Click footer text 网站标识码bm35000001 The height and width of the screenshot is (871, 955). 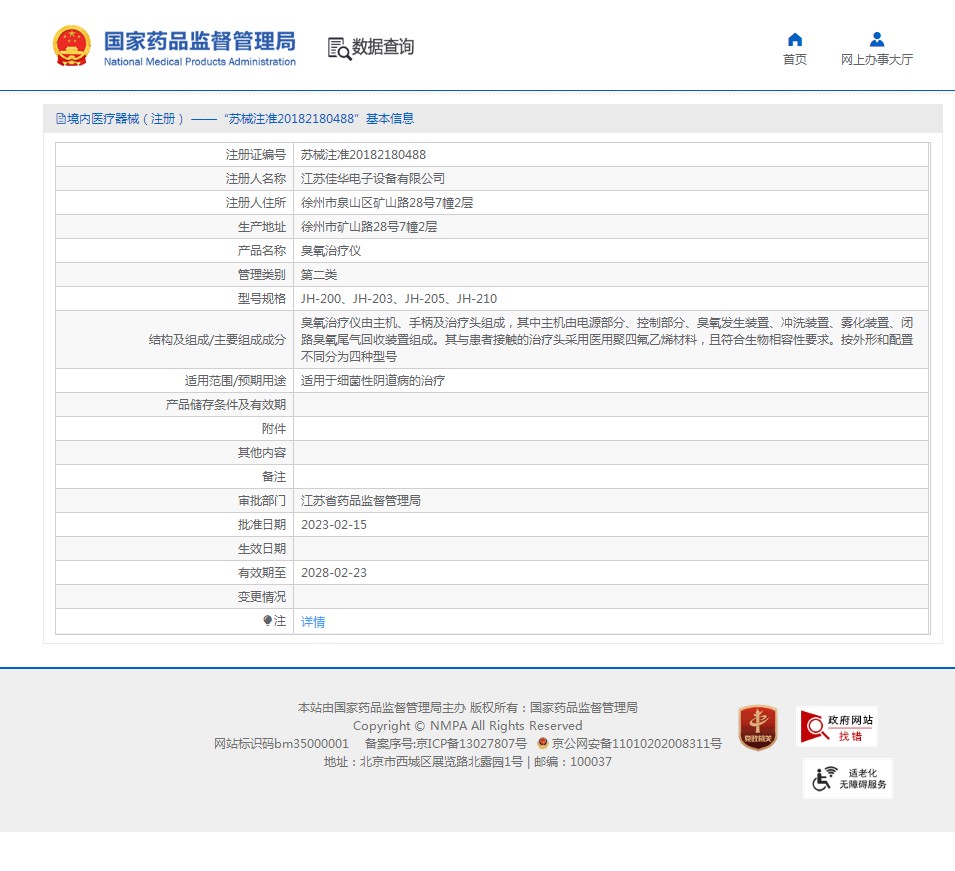(x=281, y=744)
